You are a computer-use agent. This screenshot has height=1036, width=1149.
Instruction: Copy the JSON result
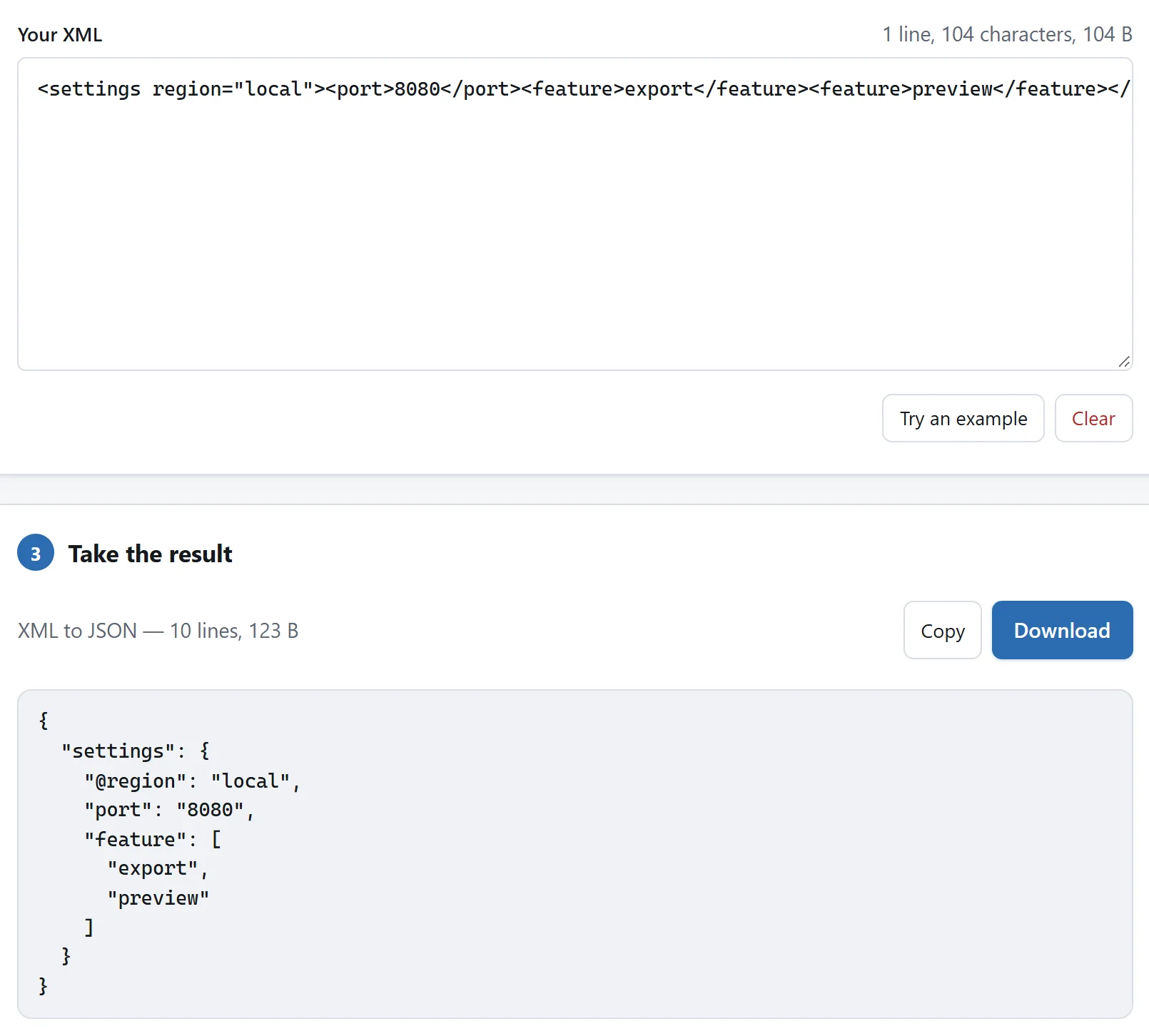tap(942, 630)
